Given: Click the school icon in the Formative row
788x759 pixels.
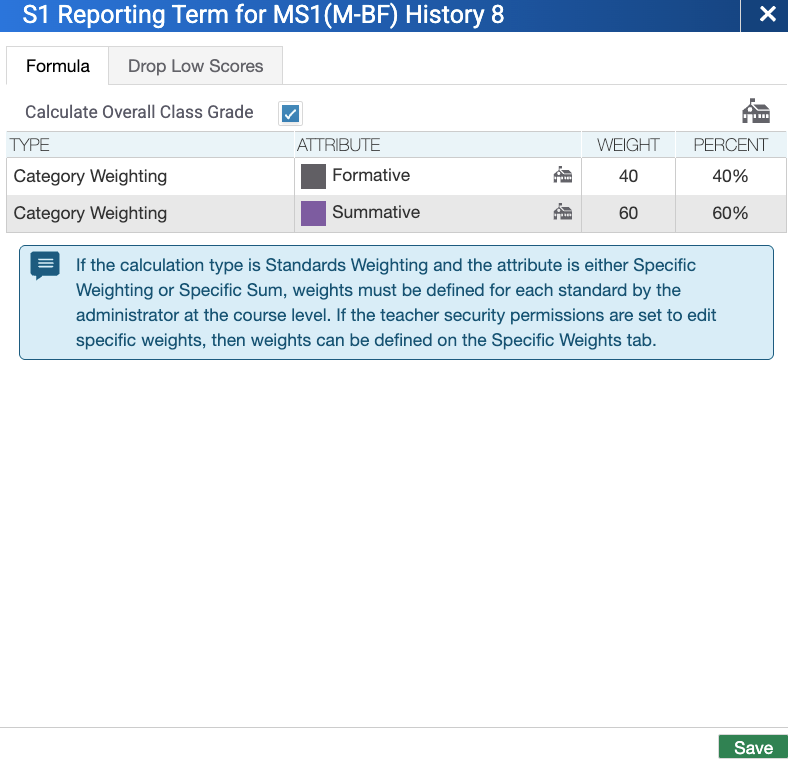Looking at the screenshot, I should tap(563, 176).
